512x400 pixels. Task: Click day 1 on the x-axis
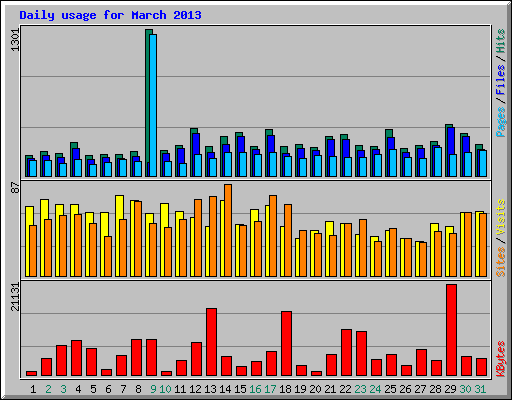click(33, 389)
